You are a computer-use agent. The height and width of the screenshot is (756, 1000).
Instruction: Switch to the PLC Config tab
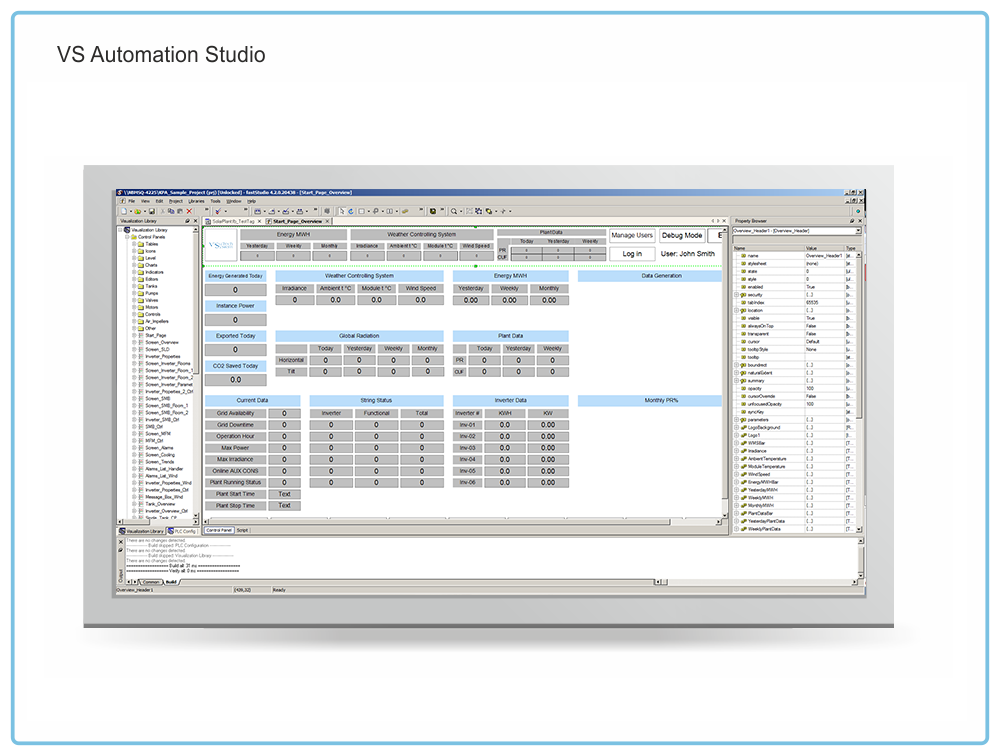click(x=182, y=531)
